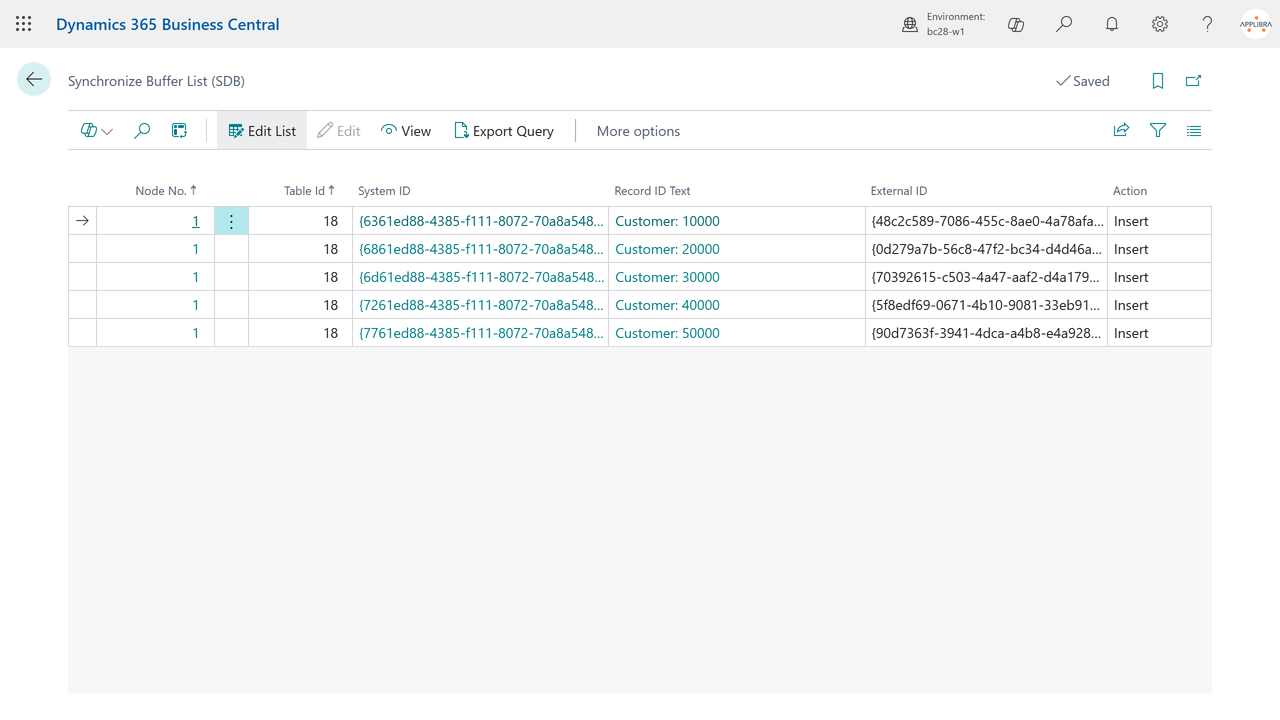The width and height of the screenshot is (1280, 720).
Task: Open Record ID Text column header menu
Action: [x=652, y=191]
